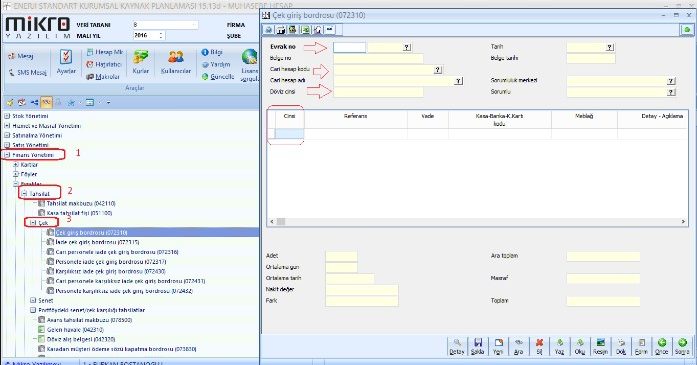Click the Form button in bottom toolbar
This screenshot has width=697, height=365.
[641, 346]
